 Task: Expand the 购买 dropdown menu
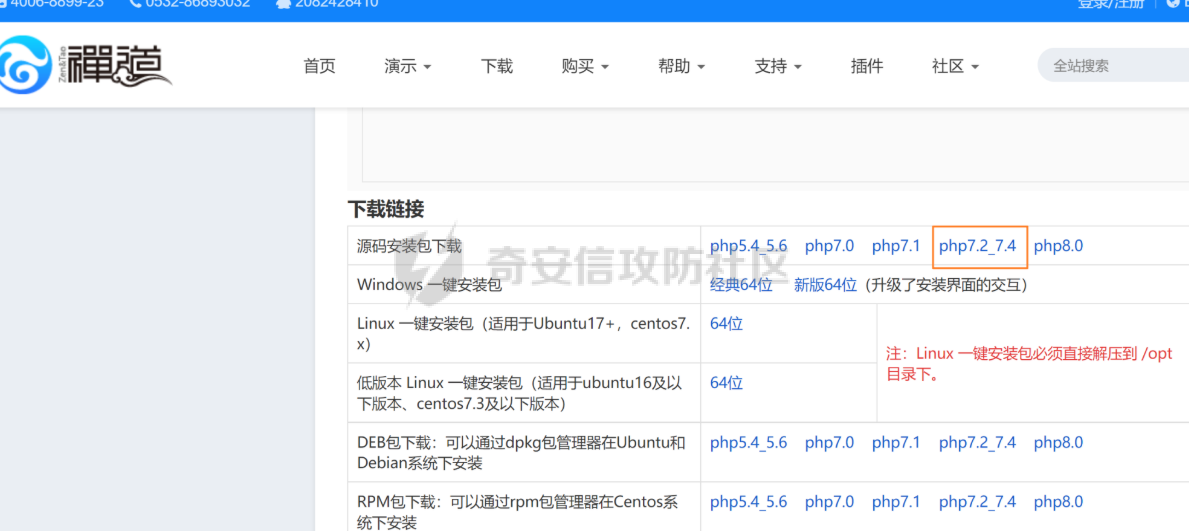pos(585,66)
